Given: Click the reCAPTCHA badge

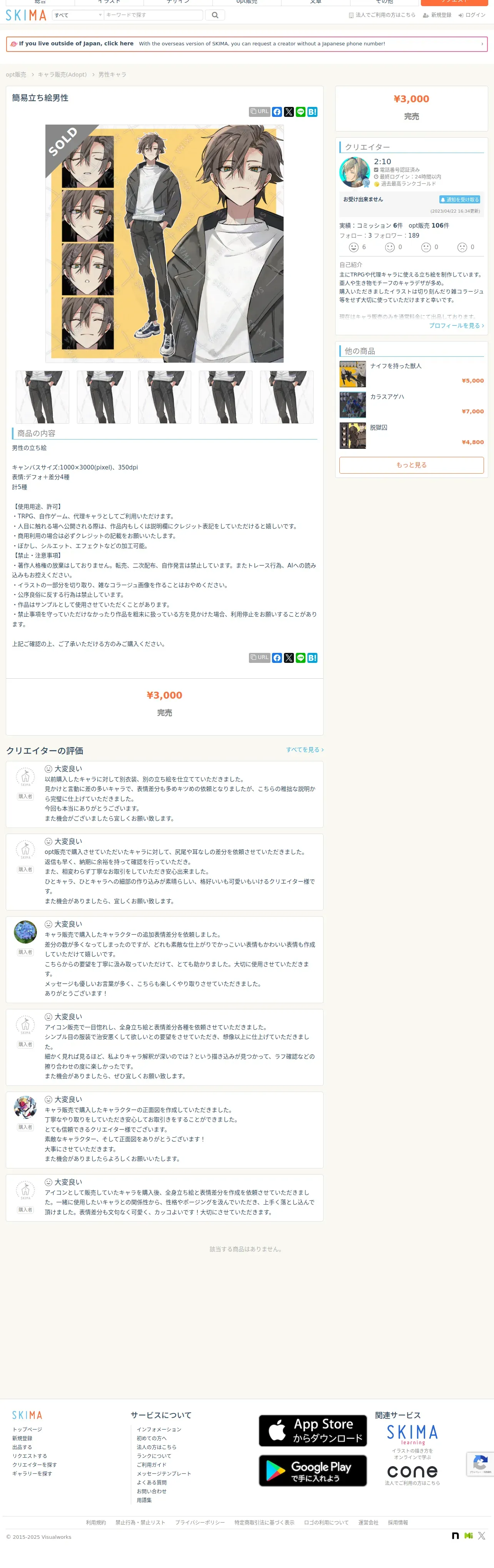Looking at the screenshot, I should (x=480, y=1464).
